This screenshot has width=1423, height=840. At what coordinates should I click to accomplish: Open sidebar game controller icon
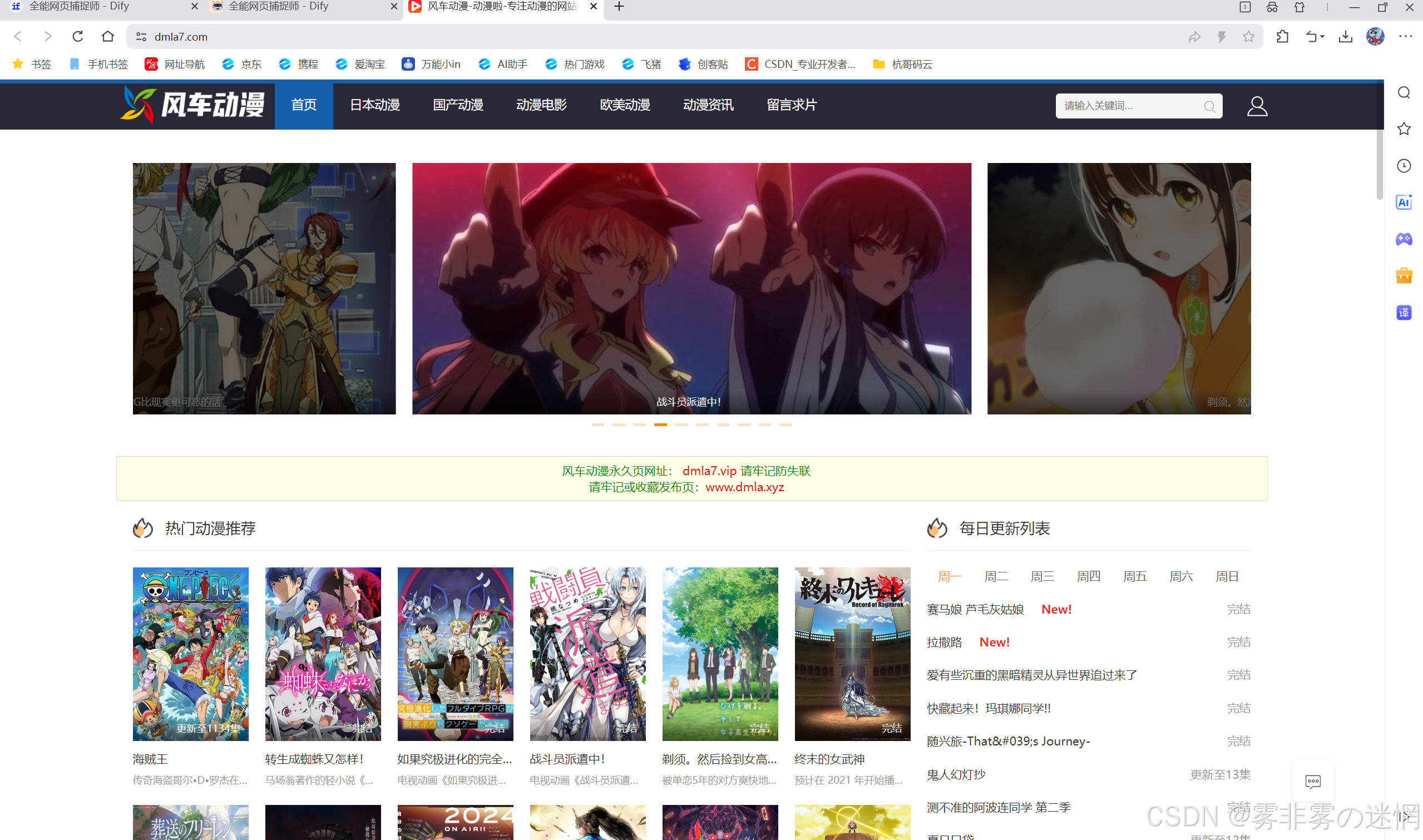click(x=1404, y=239)
